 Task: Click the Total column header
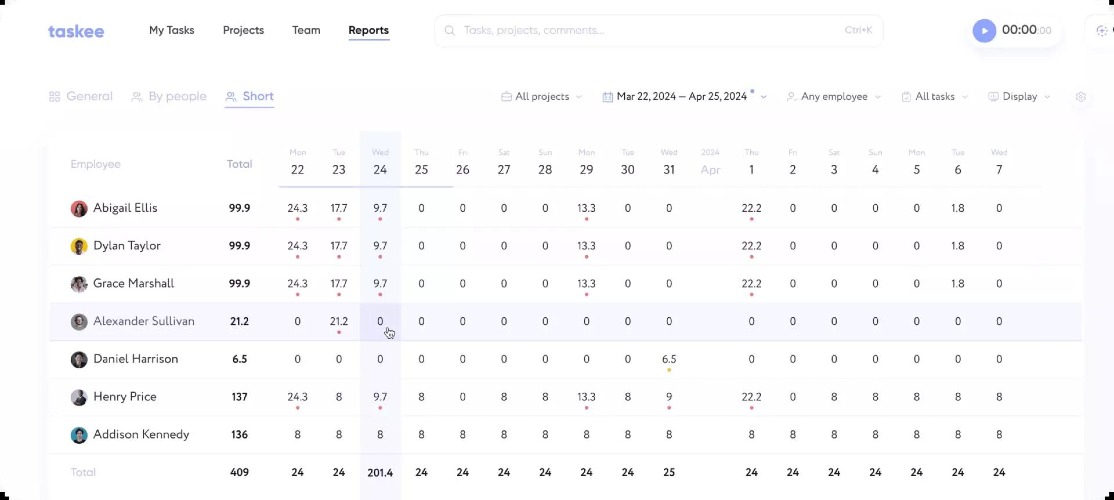[239, 163]
